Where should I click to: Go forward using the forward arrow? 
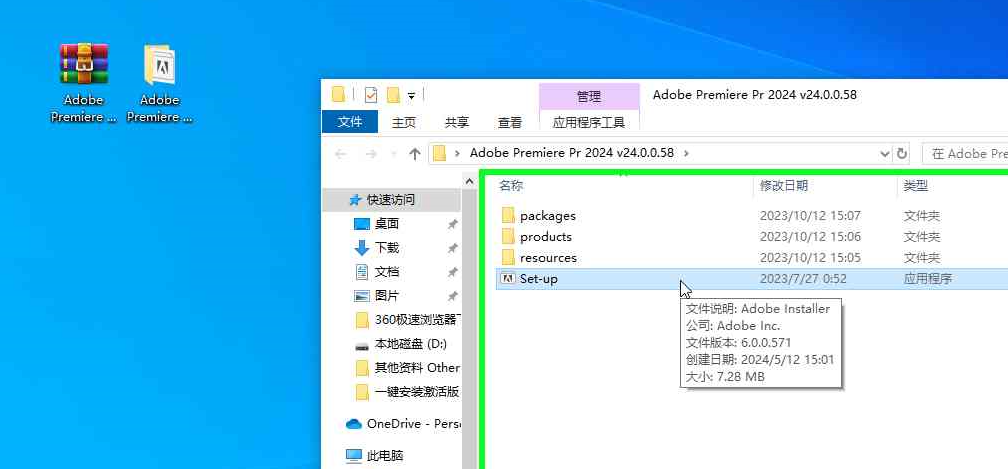(371, 154)
